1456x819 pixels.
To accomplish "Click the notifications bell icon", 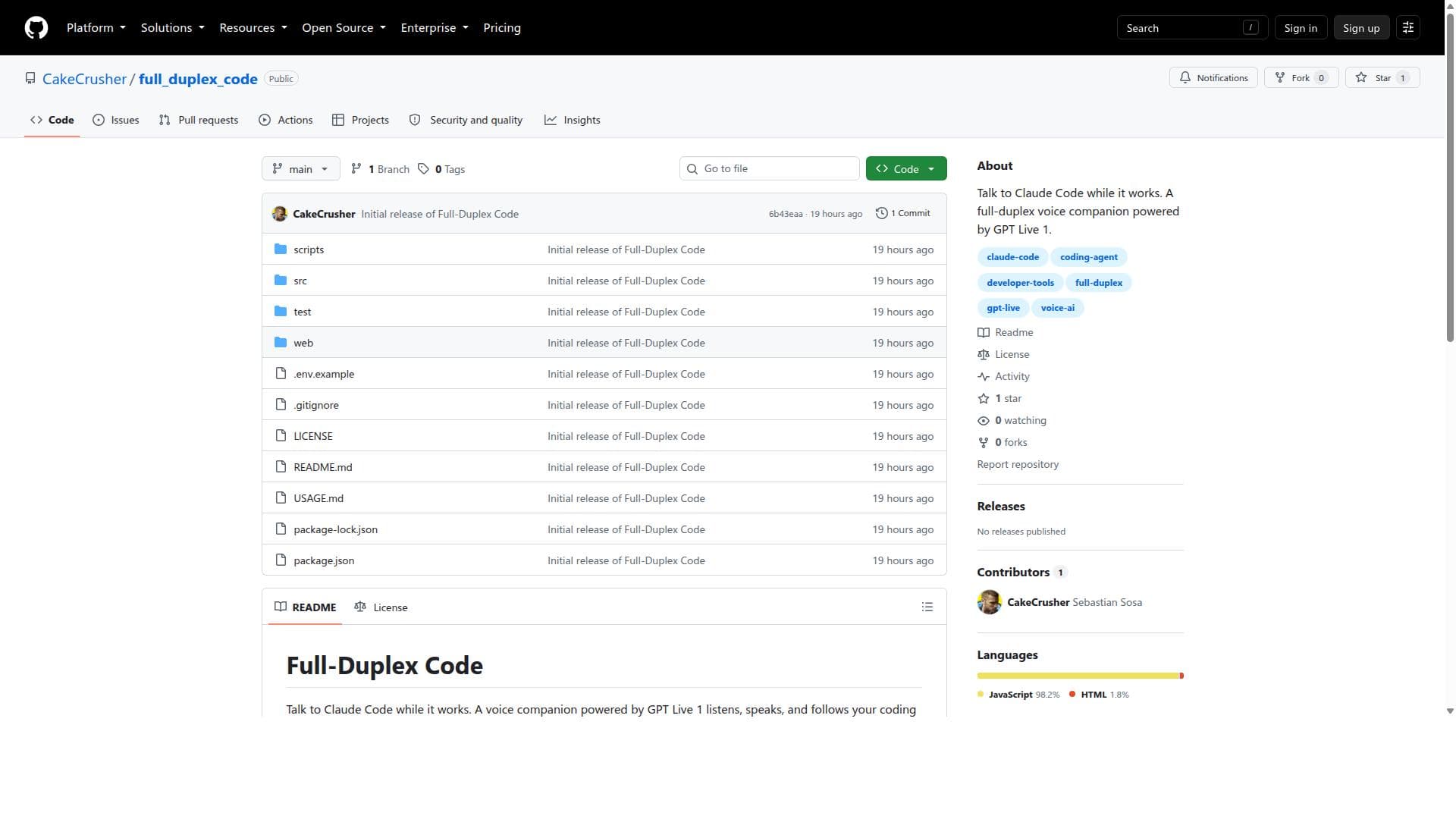I will click(1185, 78).
